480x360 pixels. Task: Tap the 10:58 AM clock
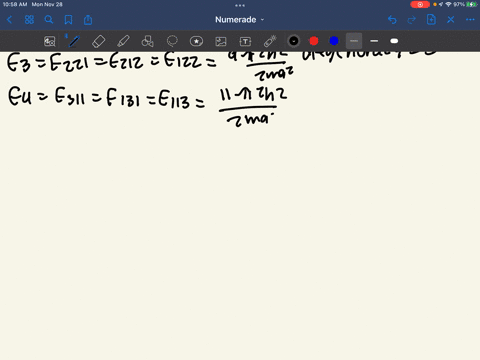pos(15,4)
